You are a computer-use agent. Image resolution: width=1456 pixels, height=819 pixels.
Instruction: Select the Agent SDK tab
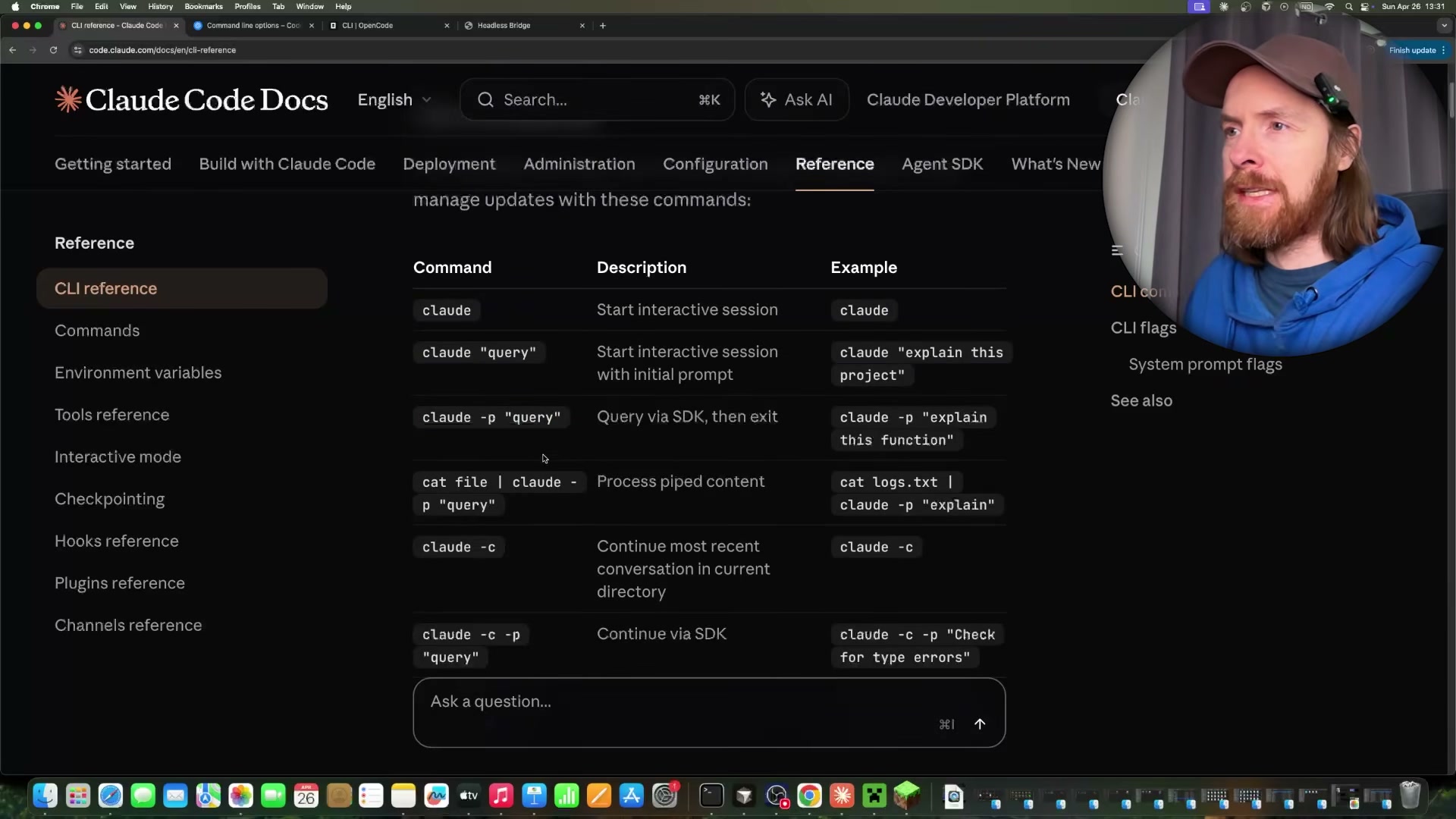tap(942, 164)
